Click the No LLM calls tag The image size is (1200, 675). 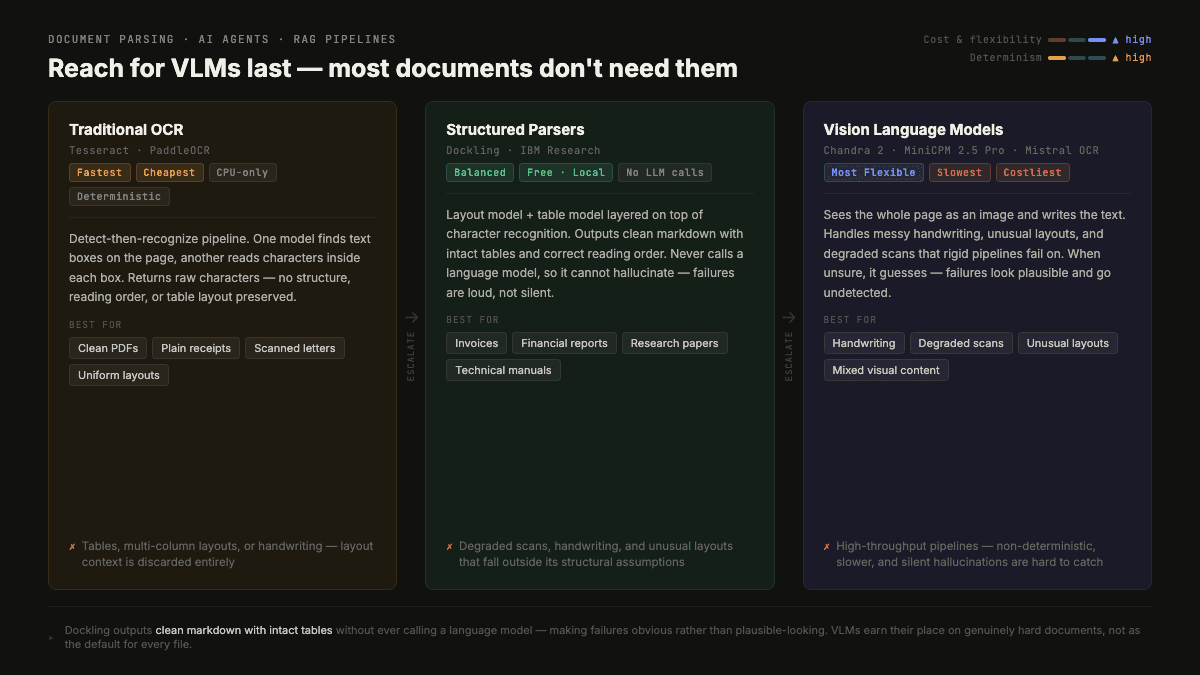pos(665,172)
